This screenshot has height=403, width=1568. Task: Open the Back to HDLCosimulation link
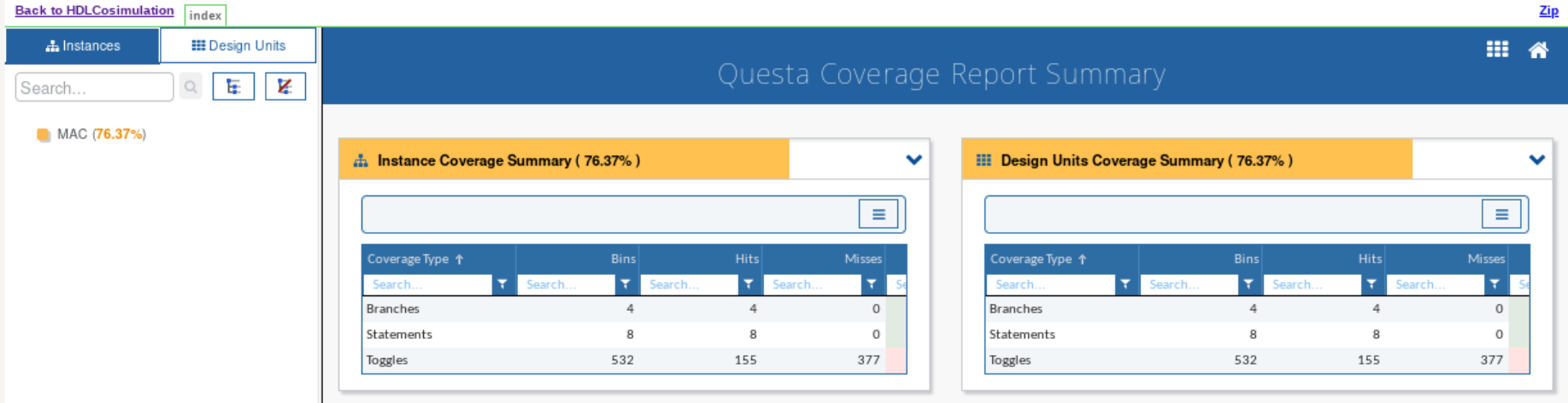pyautogui.click(x=94, y=10)
